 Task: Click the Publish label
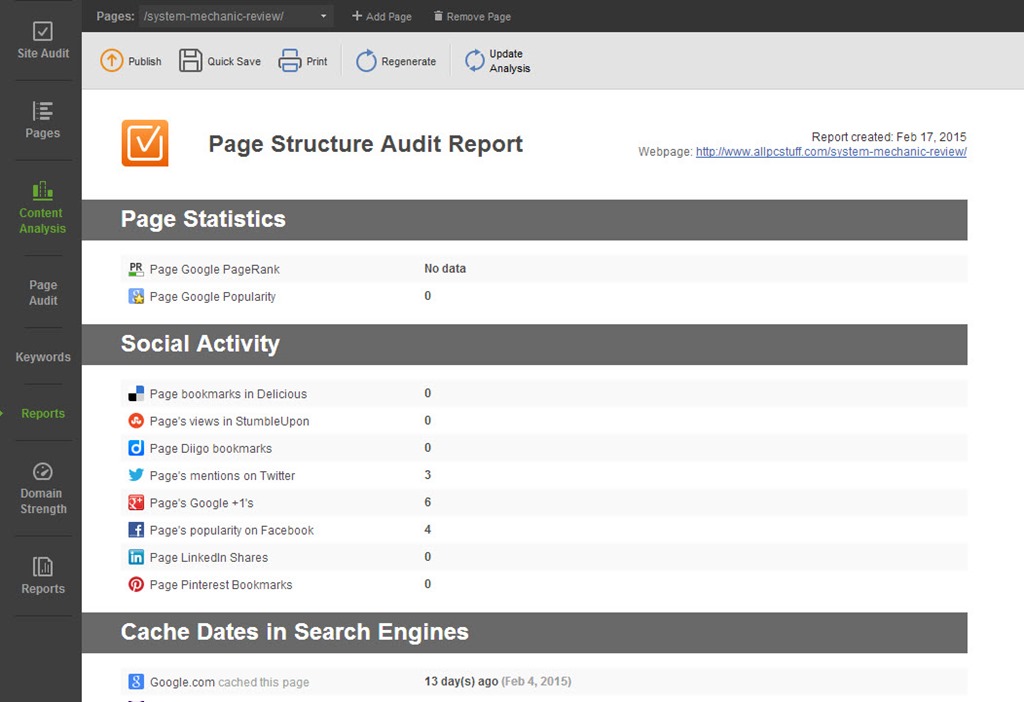[x=144, y=61]
